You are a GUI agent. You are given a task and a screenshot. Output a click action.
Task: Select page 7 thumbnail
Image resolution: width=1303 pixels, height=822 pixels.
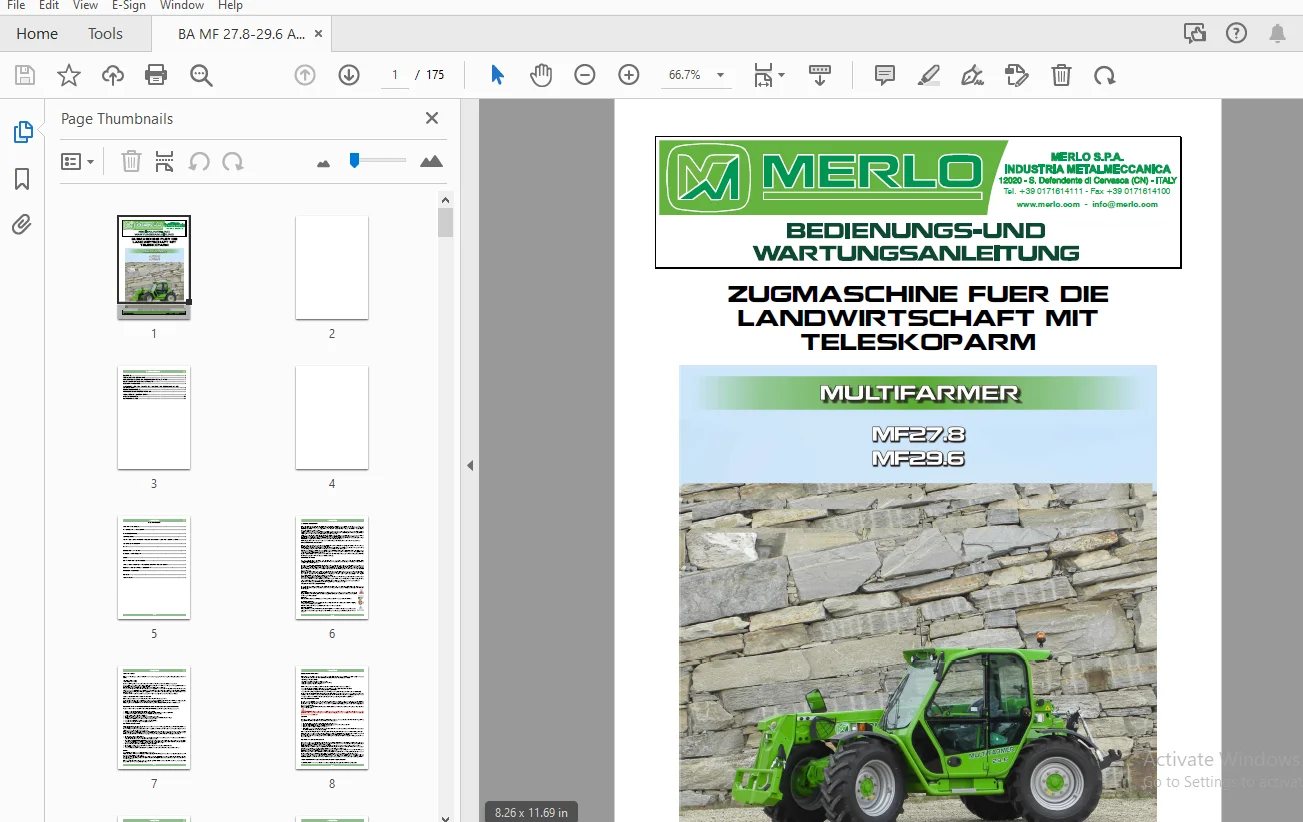[154, 717]
